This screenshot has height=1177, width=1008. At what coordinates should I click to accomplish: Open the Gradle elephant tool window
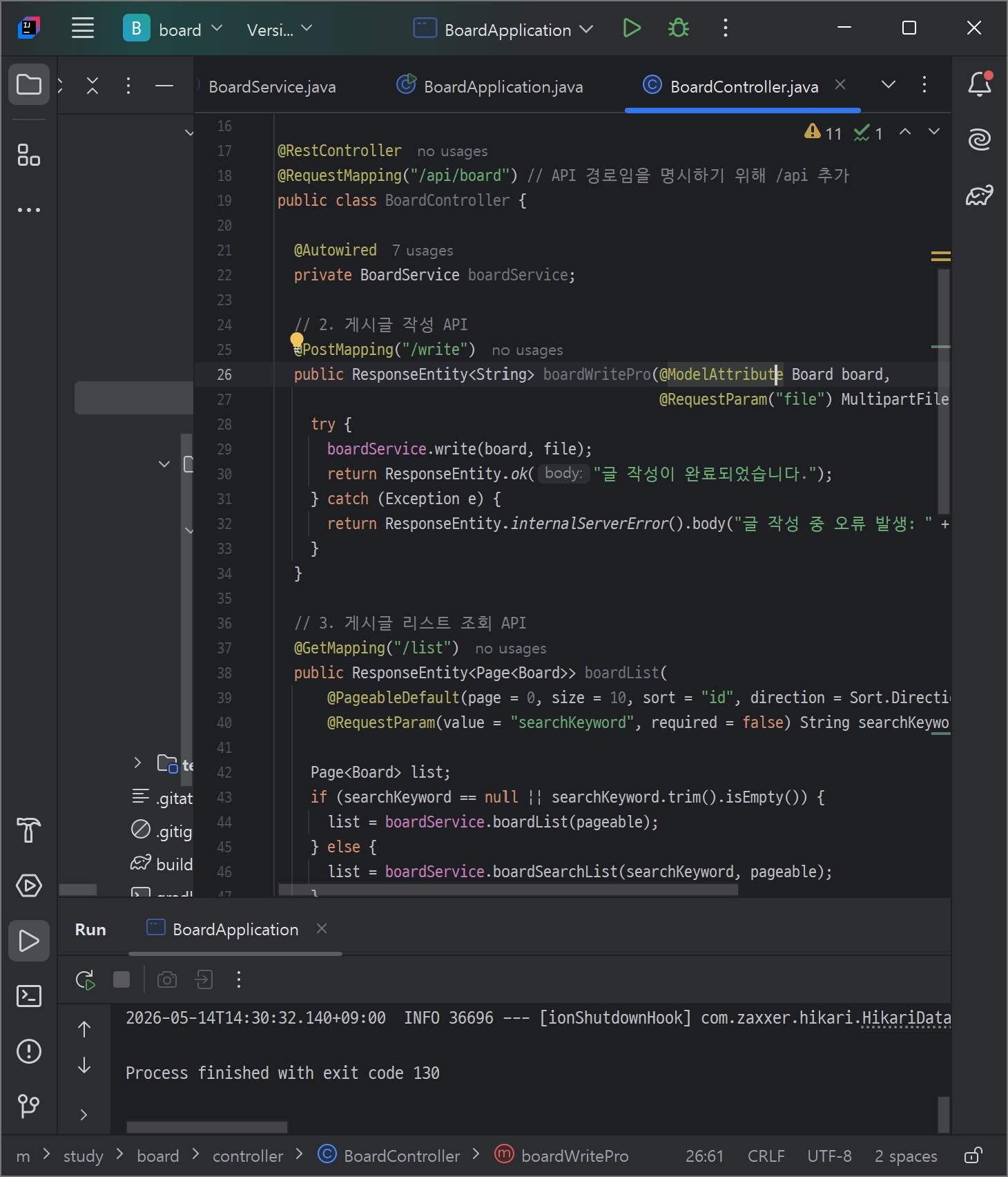(x=980, y=195)
